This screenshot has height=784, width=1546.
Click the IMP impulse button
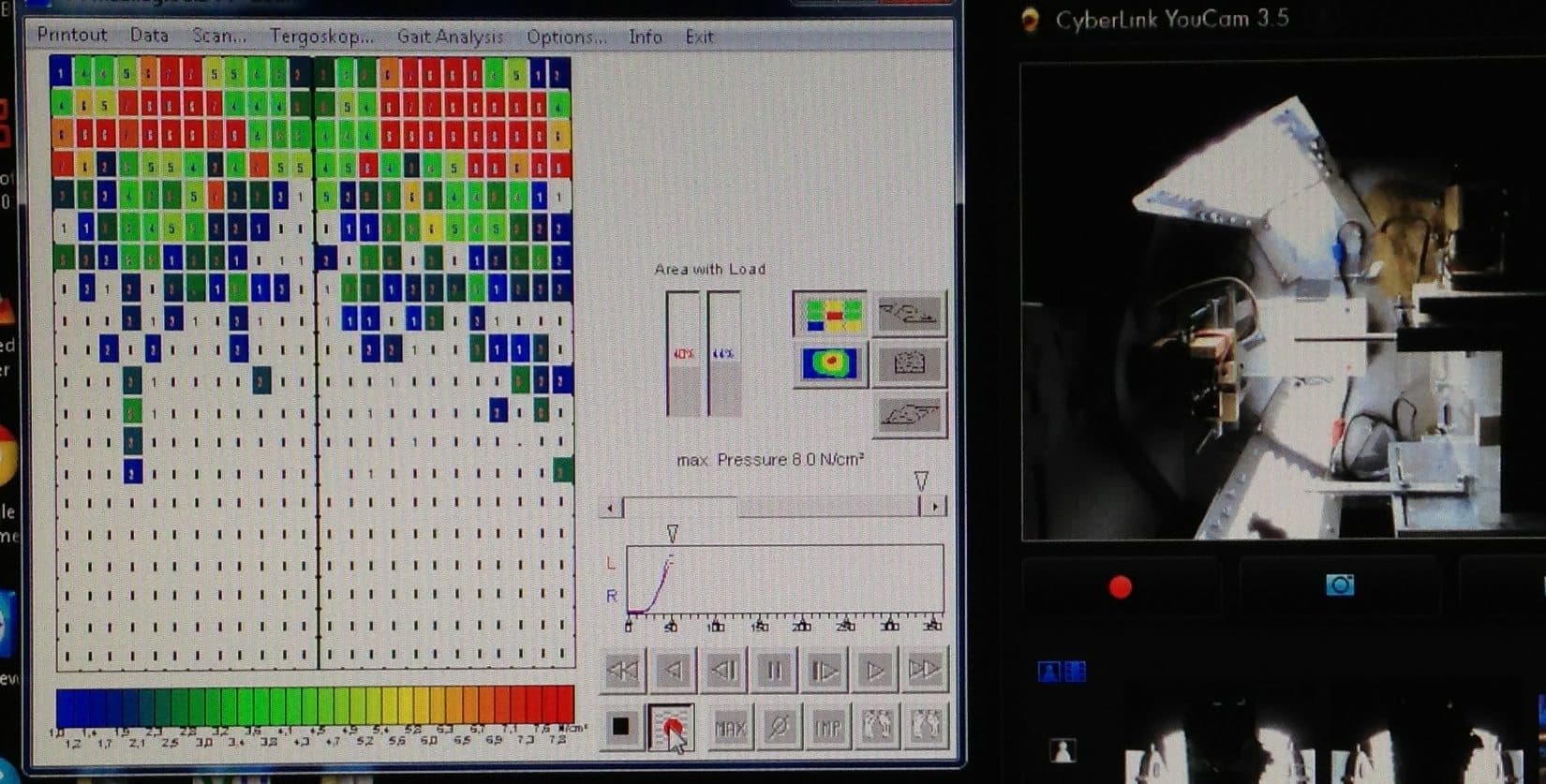coord(827,727)
